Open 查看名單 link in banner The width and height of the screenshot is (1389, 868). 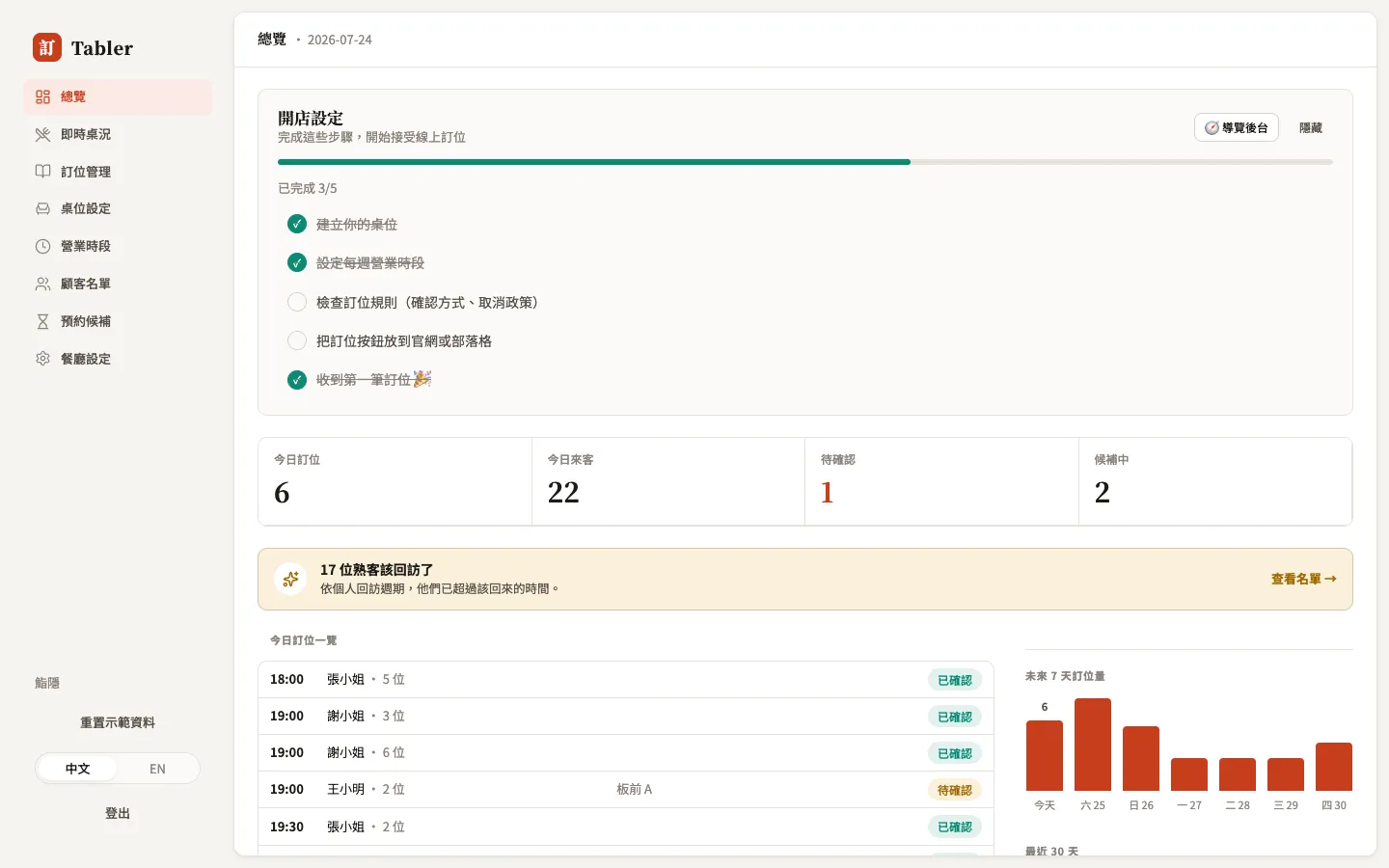tap(1303, 579)
